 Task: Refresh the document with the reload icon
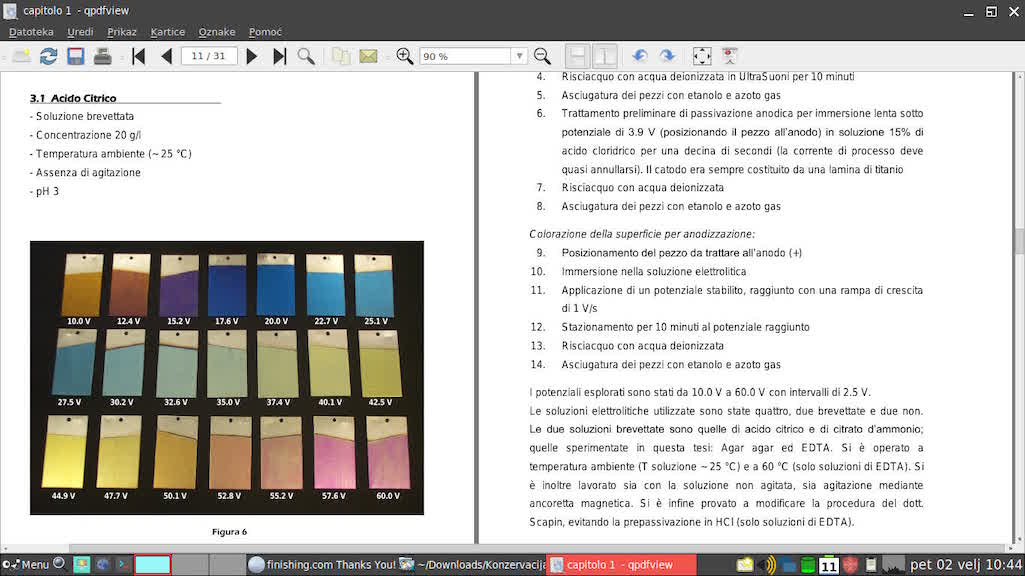point(48,57)
